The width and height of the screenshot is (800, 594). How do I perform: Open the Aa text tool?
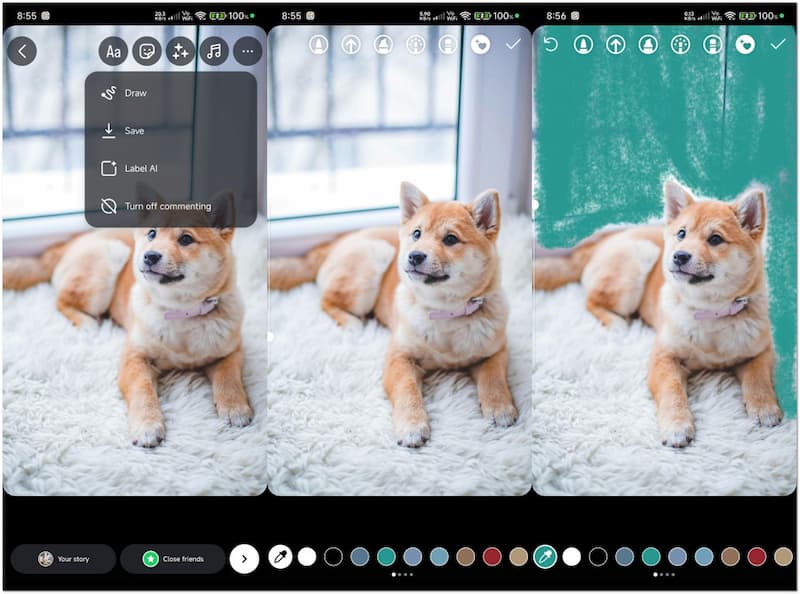tap(113, 51)
